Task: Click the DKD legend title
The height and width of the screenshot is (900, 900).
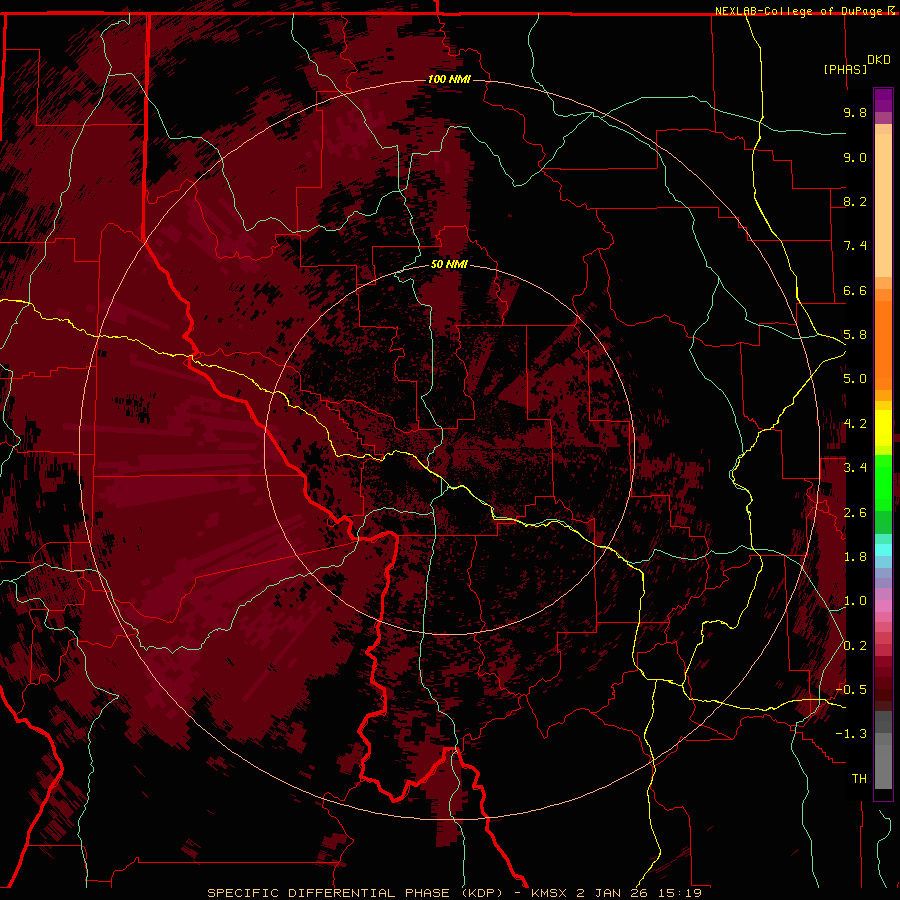Action: (x=879, y=60)
